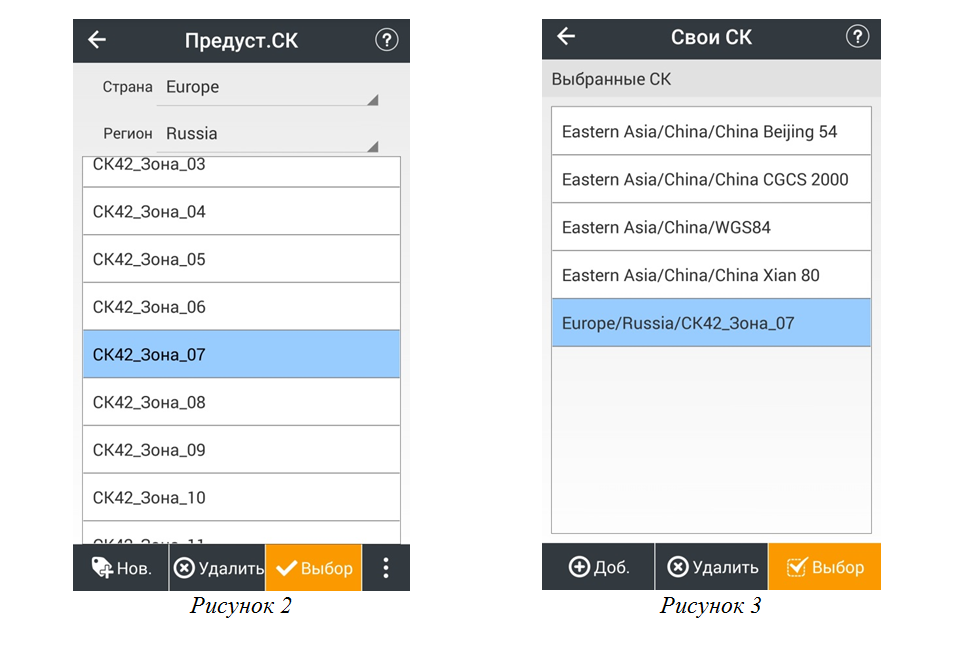
Task: Select China Beijing 54 entry
Action: coord(711,132)
